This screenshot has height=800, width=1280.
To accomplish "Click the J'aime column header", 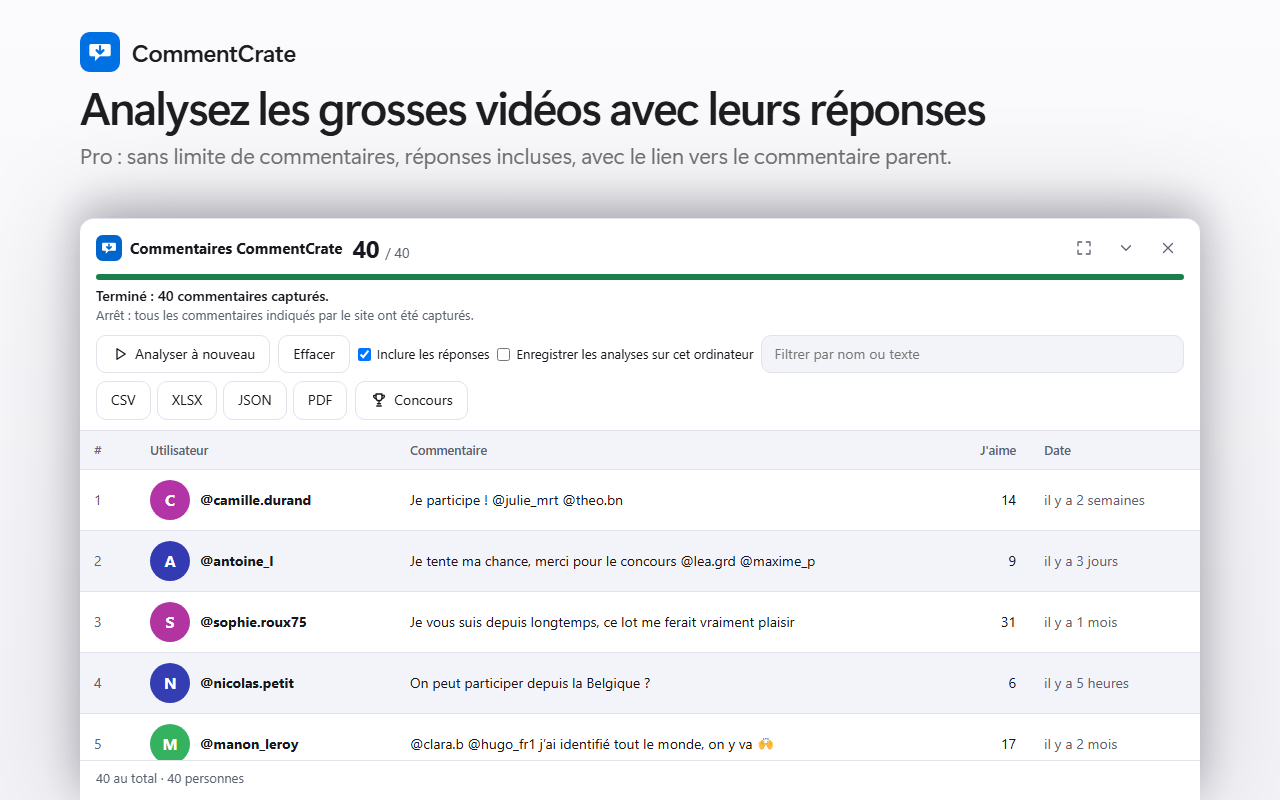I will pos(998,451).
